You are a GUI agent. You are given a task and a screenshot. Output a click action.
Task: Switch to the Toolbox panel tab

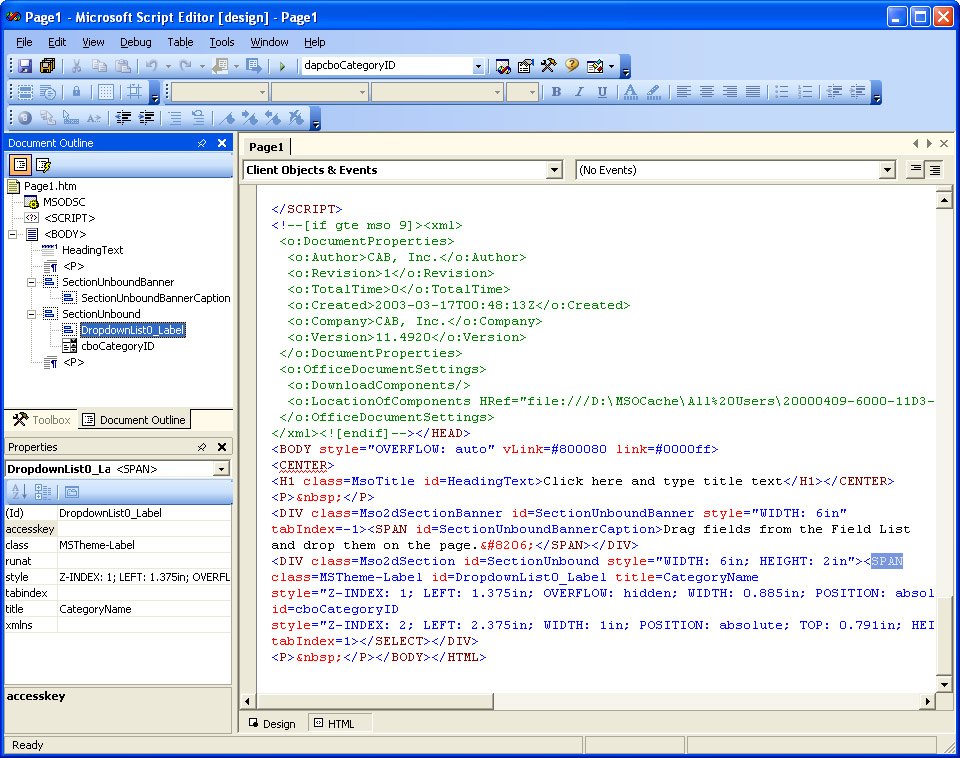point(40,420)
